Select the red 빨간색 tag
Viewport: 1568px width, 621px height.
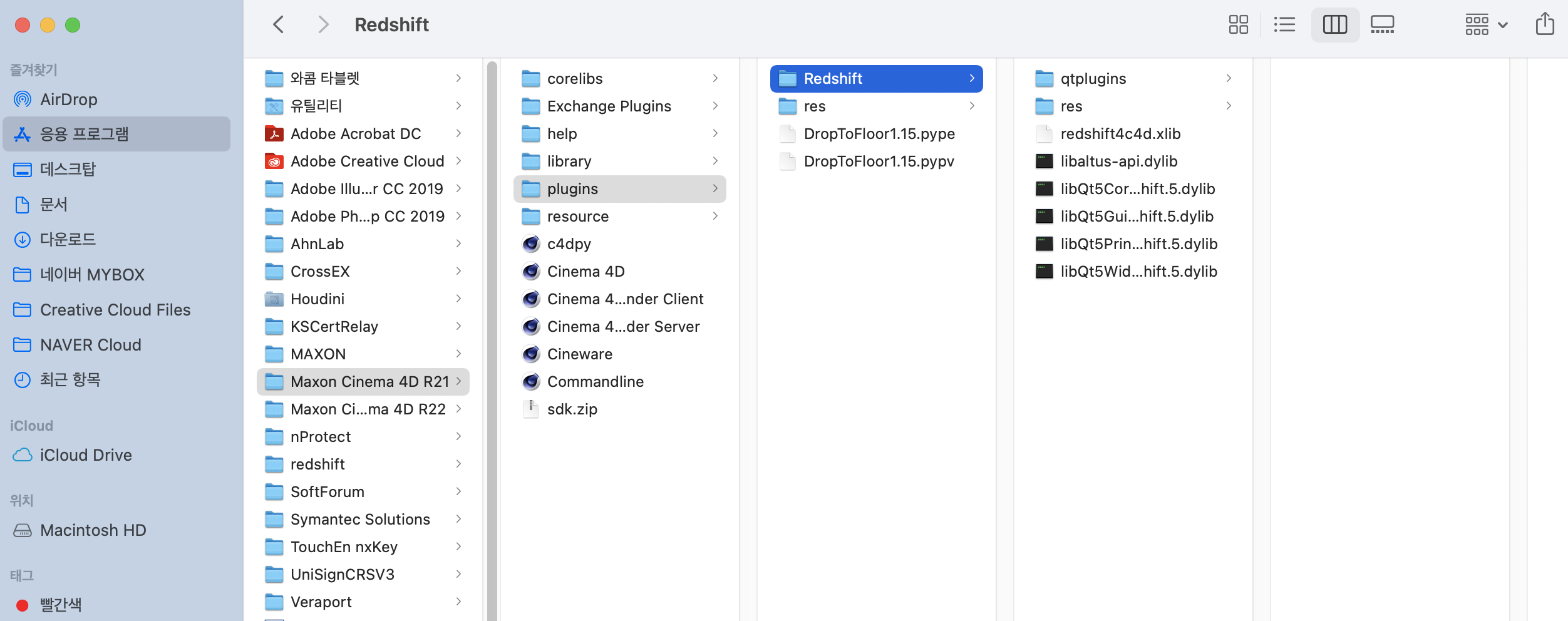[116, 605]
